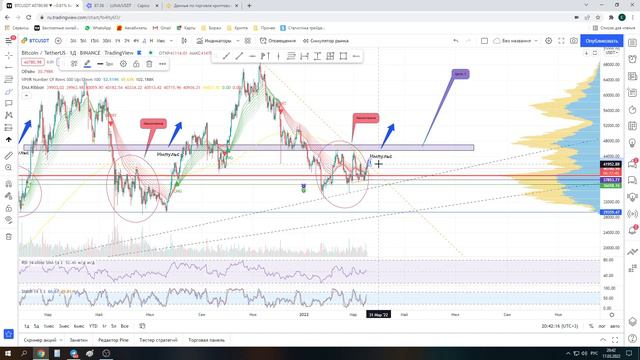Select the 1мес date range
Viewport: 640px width, 360px height.
click(x=49, y=326)
